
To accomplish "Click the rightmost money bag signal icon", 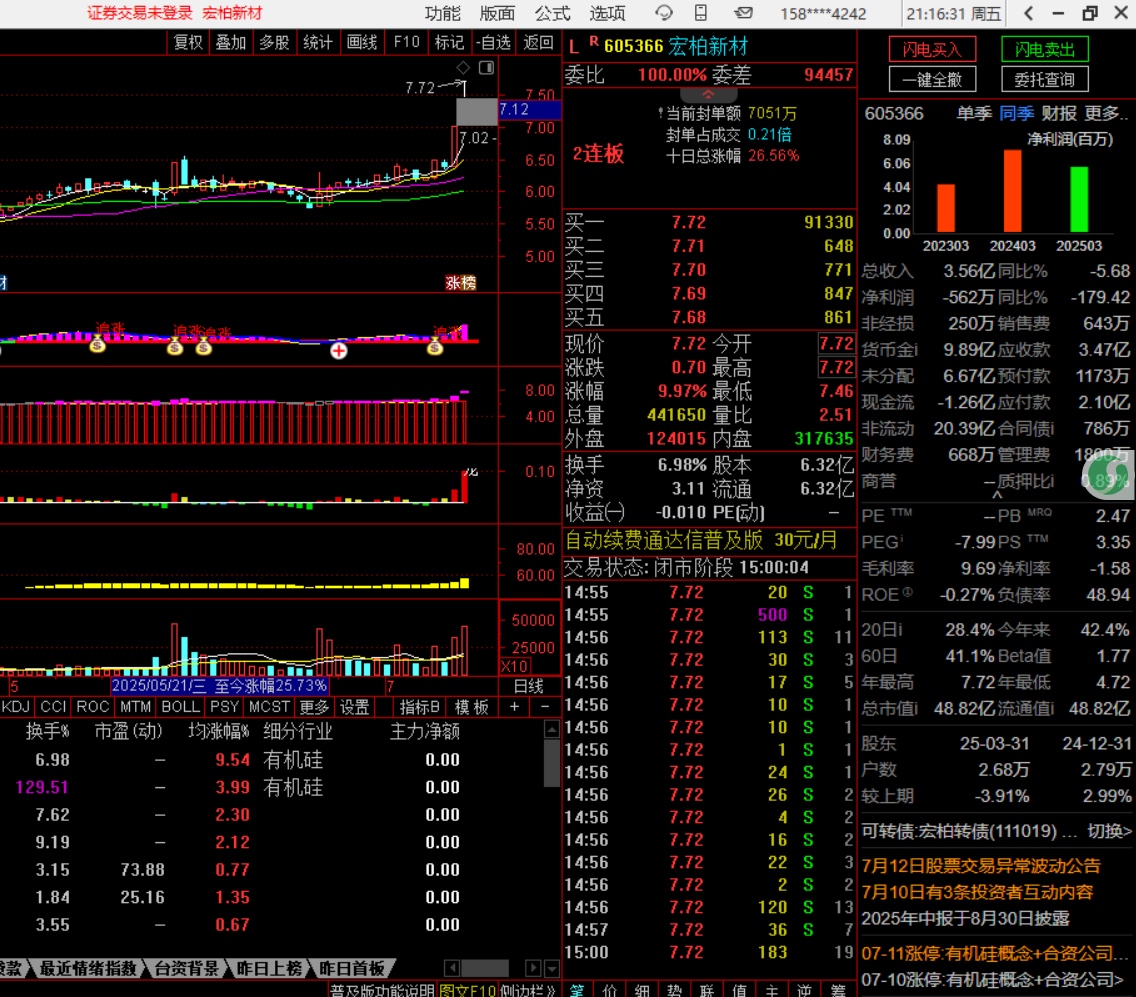I will coord(435,347).
